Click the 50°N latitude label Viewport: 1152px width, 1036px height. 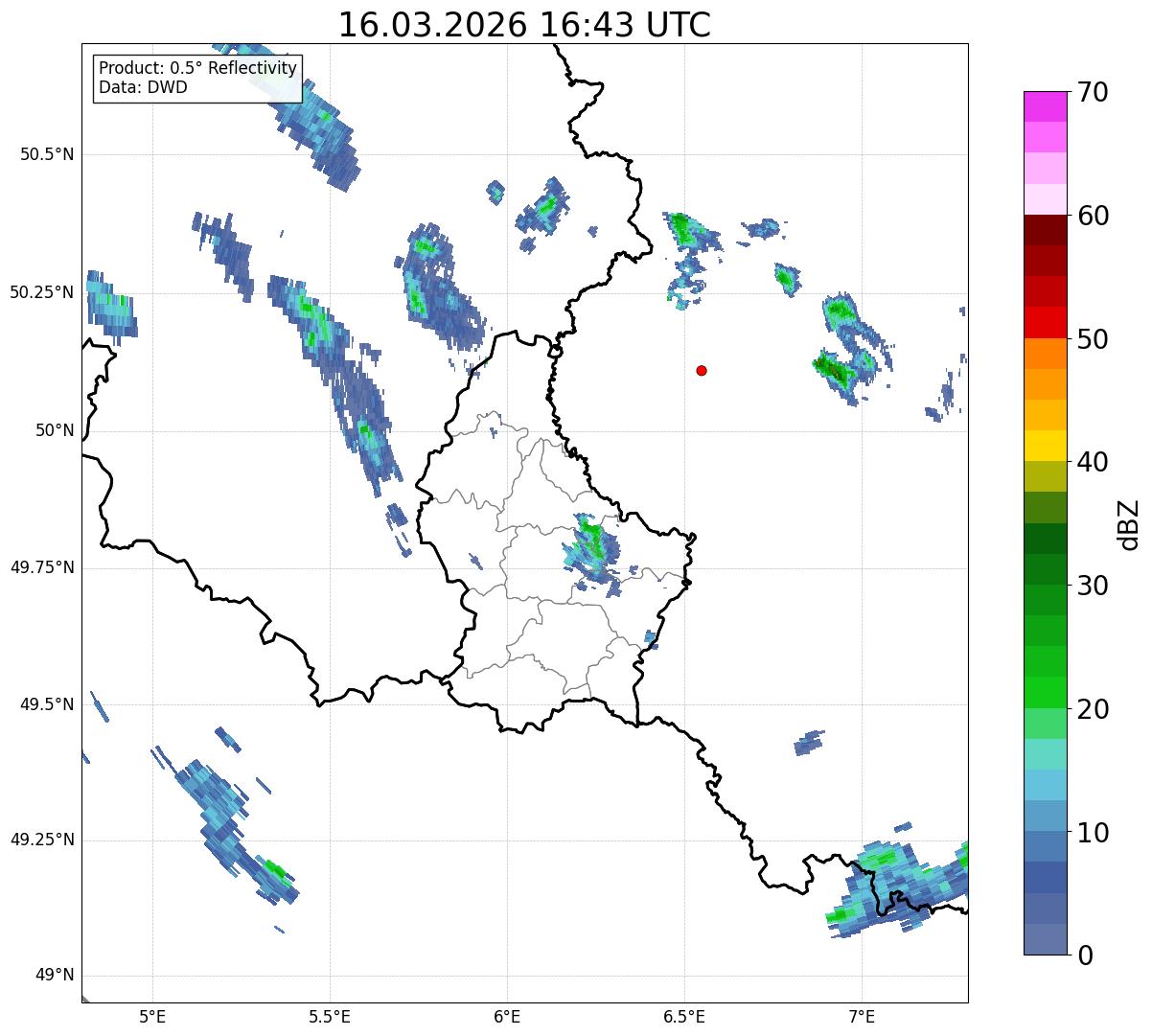point(55,430)
